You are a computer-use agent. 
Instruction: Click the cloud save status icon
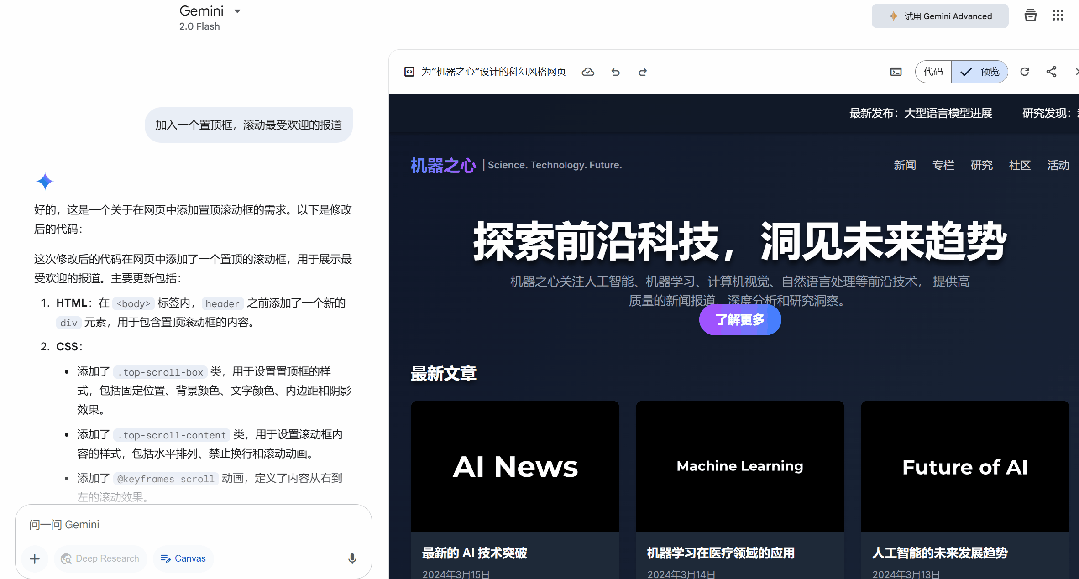pyautogui.click(x=588, y=72)
